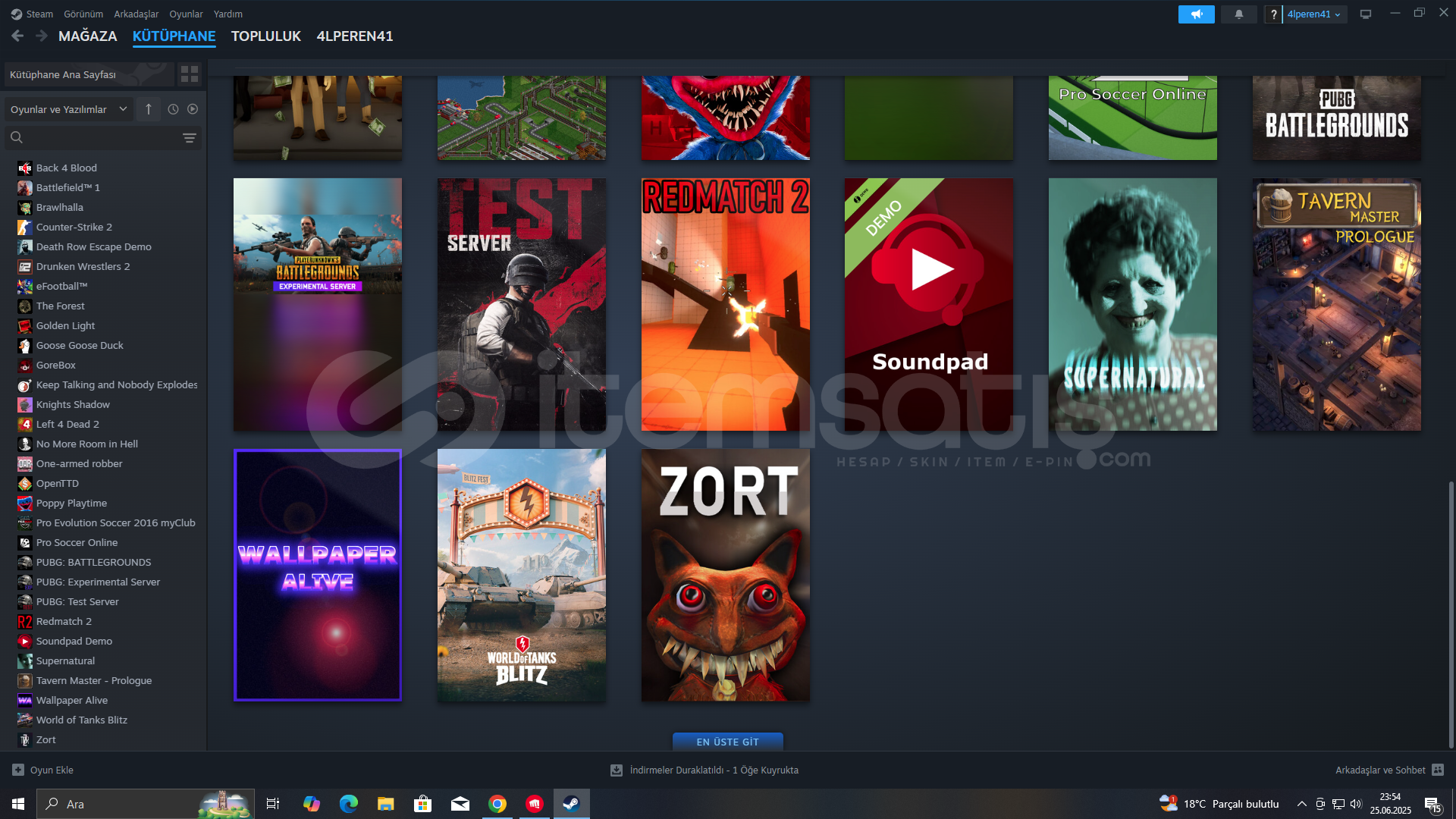Open Steam from the taskbar

571,804
